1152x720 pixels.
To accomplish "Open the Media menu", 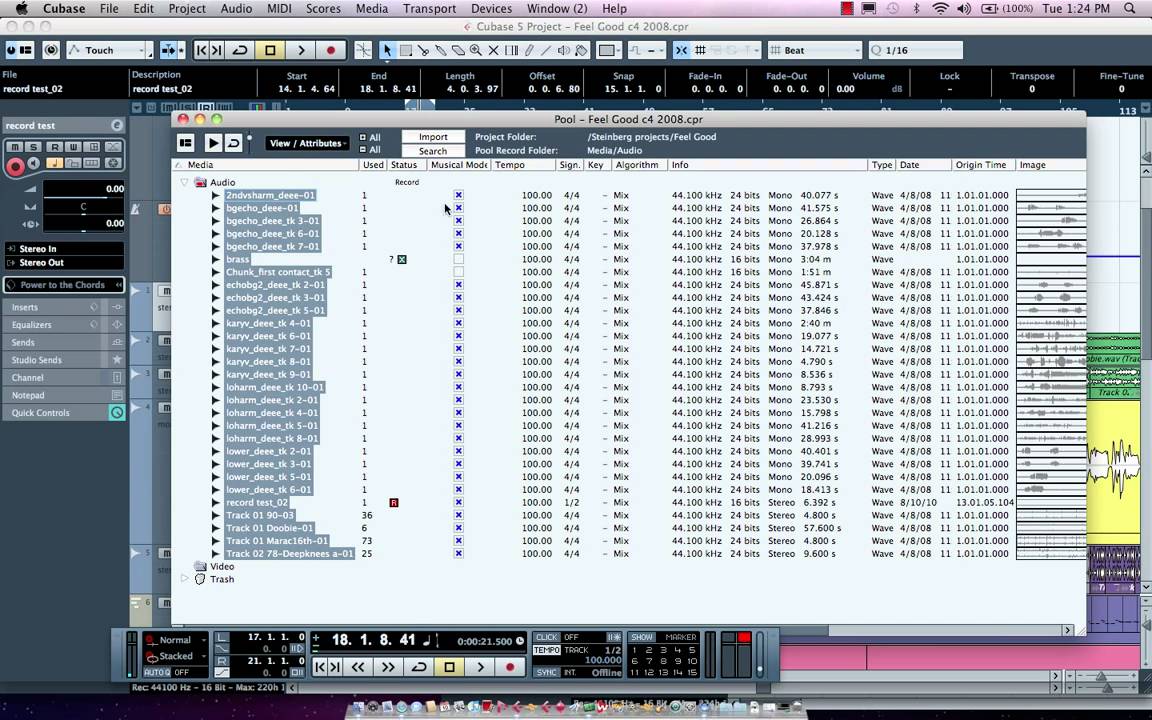I will point(372,9).
